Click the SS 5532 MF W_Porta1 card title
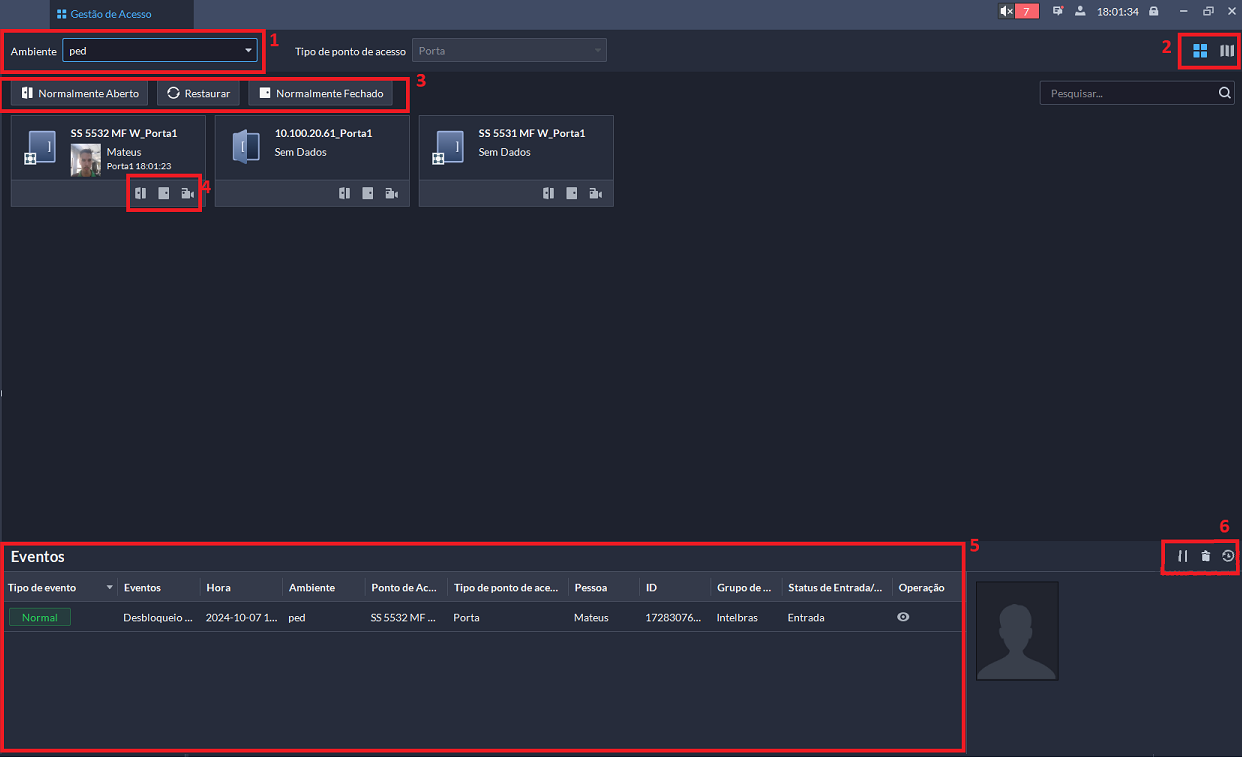This screenshot has width=1242, height=757. point(124,133)
